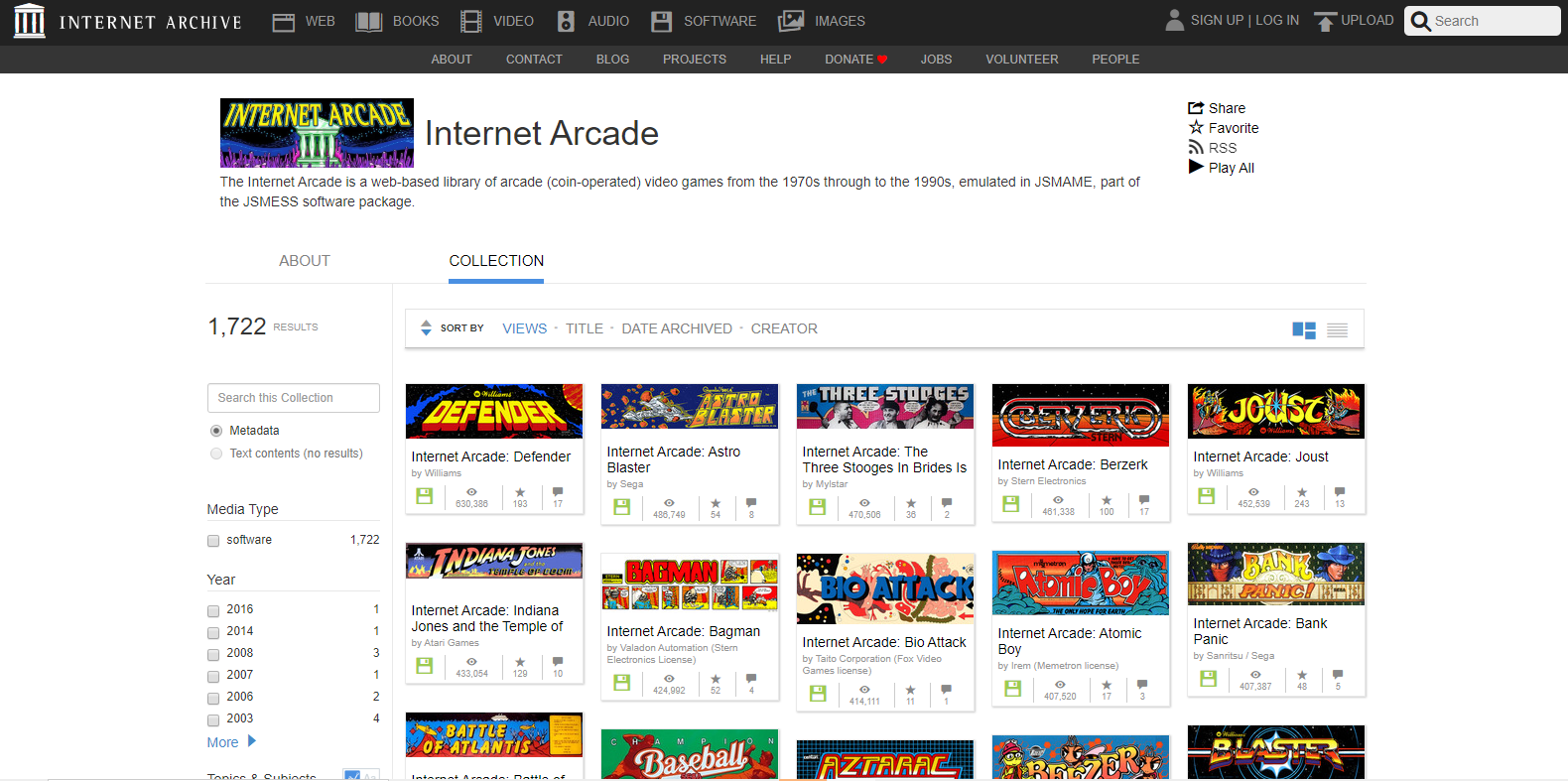Open the Images section icon
This screenshot has height=781, width=1568.
(x=791, y=21)
